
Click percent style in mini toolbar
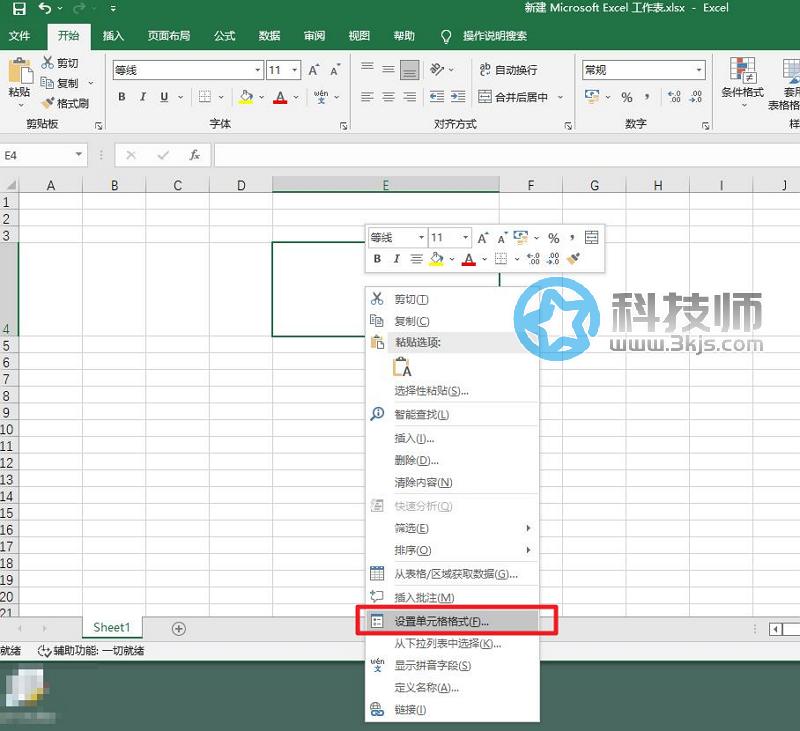(x=554, y=238)
